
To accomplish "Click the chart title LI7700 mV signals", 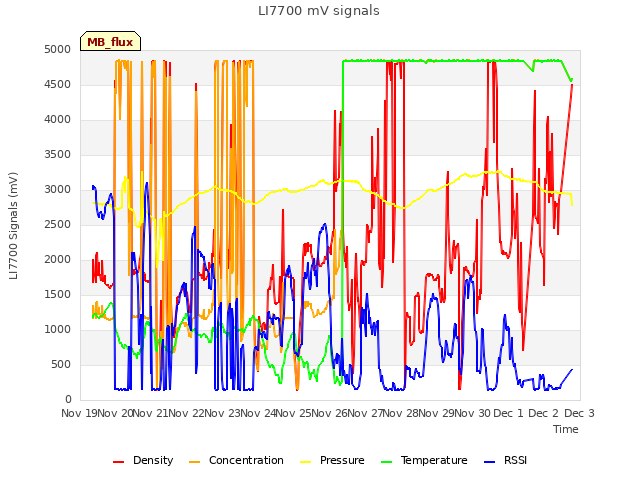I will pyautogui.click(x=319, y=11).
